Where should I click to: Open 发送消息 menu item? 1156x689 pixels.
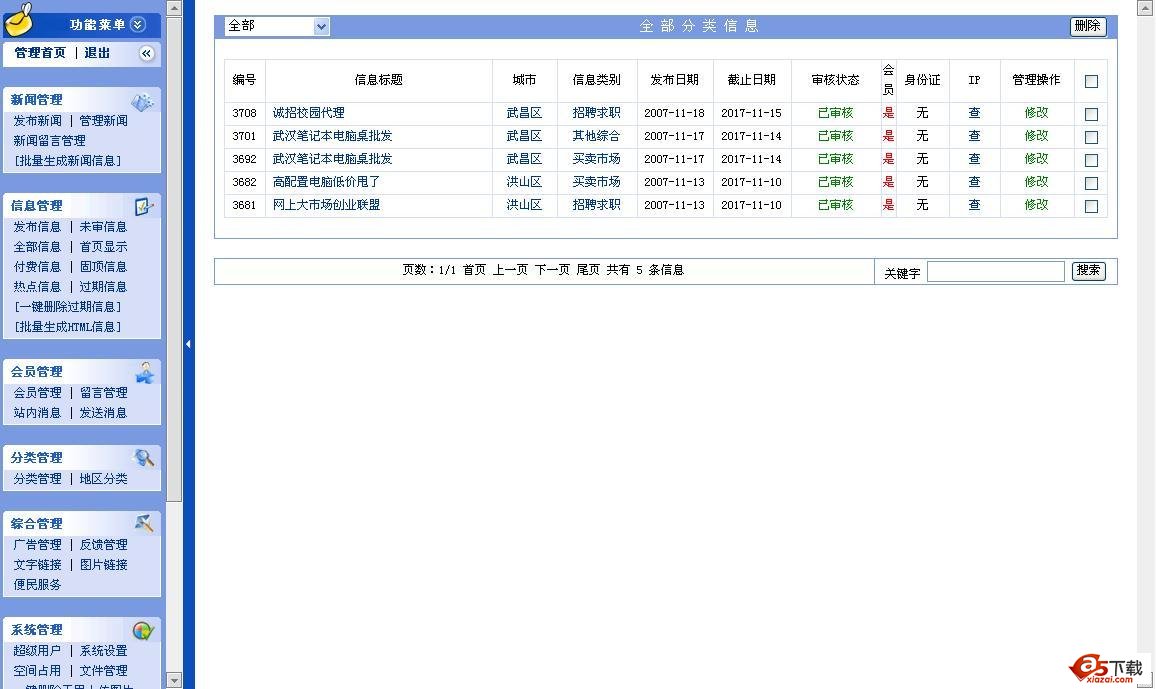[x=103, y=412]
